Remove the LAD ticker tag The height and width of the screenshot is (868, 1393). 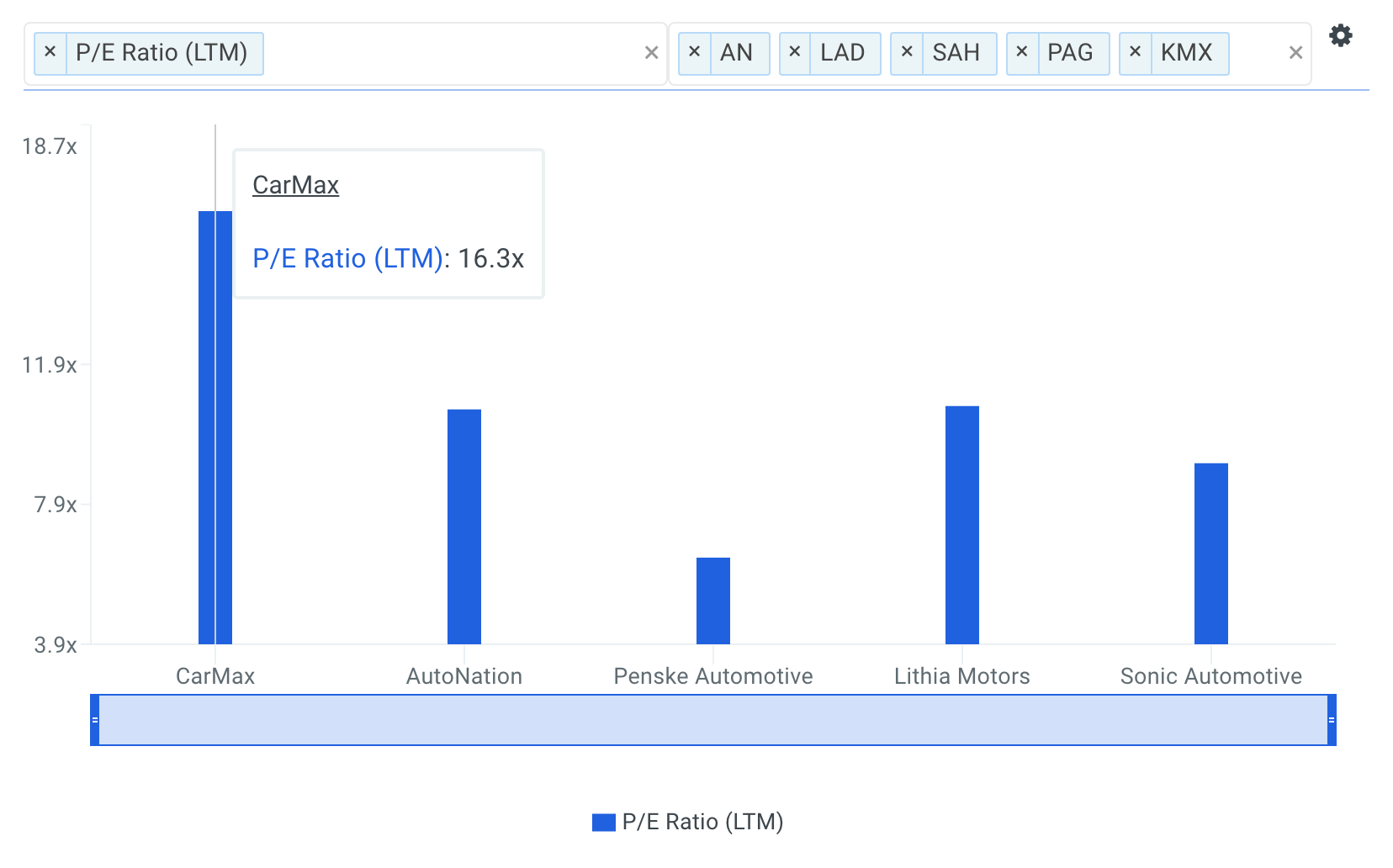795,52
